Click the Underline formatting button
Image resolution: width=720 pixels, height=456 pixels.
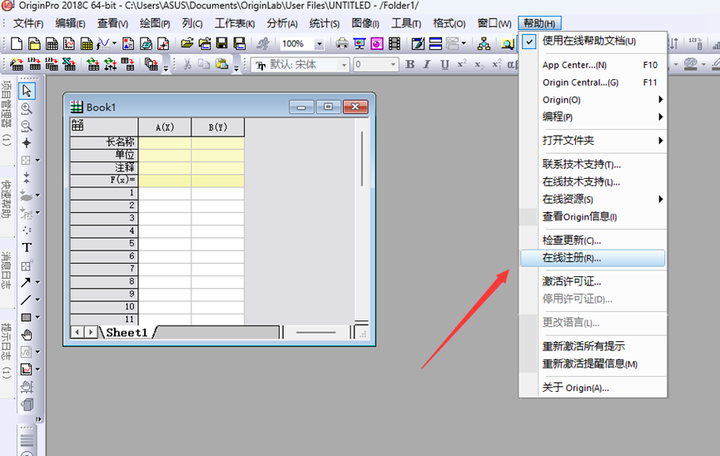pyautogui.click(x=444, y=64)
